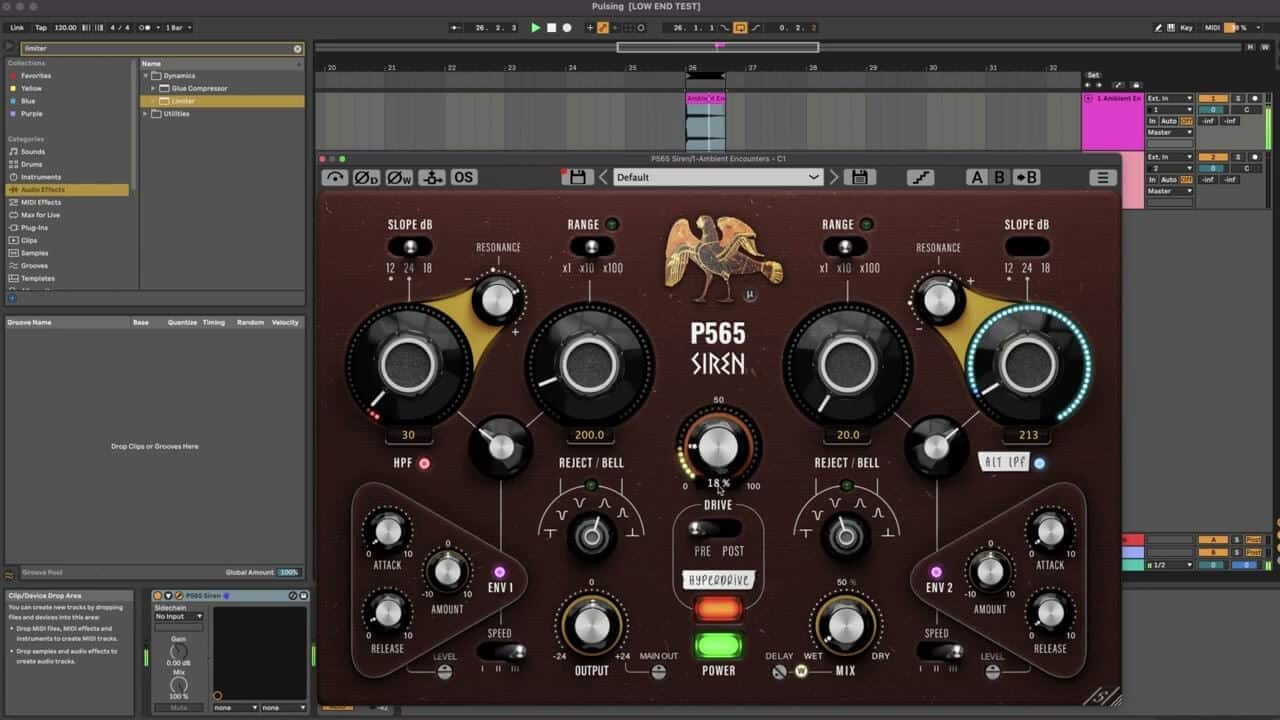The image size is (1280, 720).
Task: Open the plugin hamburger menu
Action: click(1103, 177)
